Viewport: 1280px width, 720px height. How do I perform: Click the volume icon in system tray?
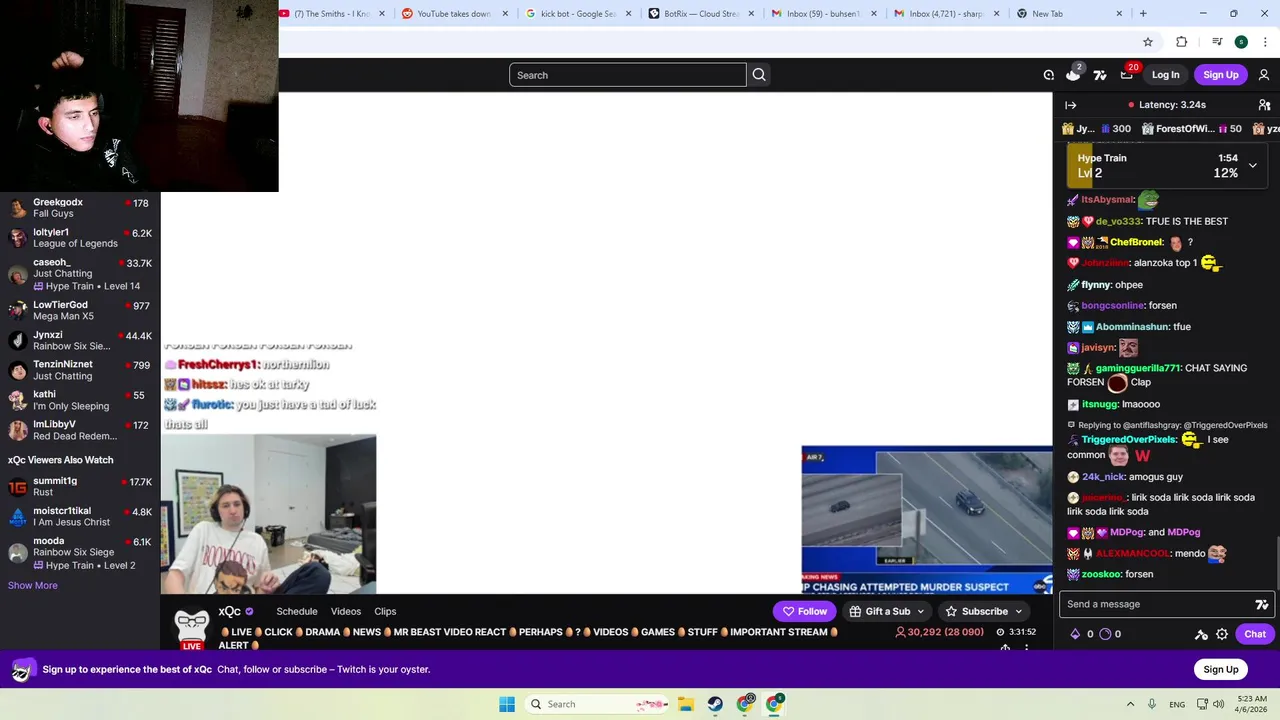[x=1218, y=704]
